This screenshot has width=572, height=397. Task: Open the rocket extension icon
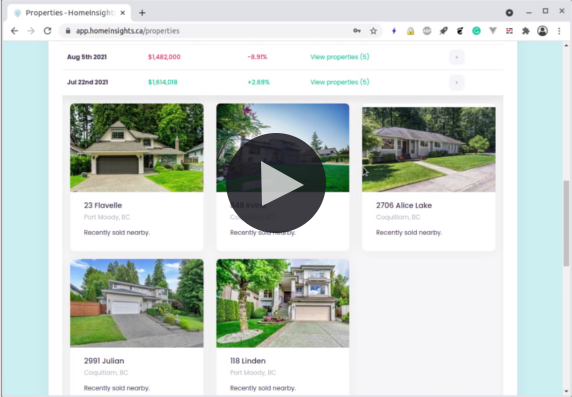[x=444, y=31]
